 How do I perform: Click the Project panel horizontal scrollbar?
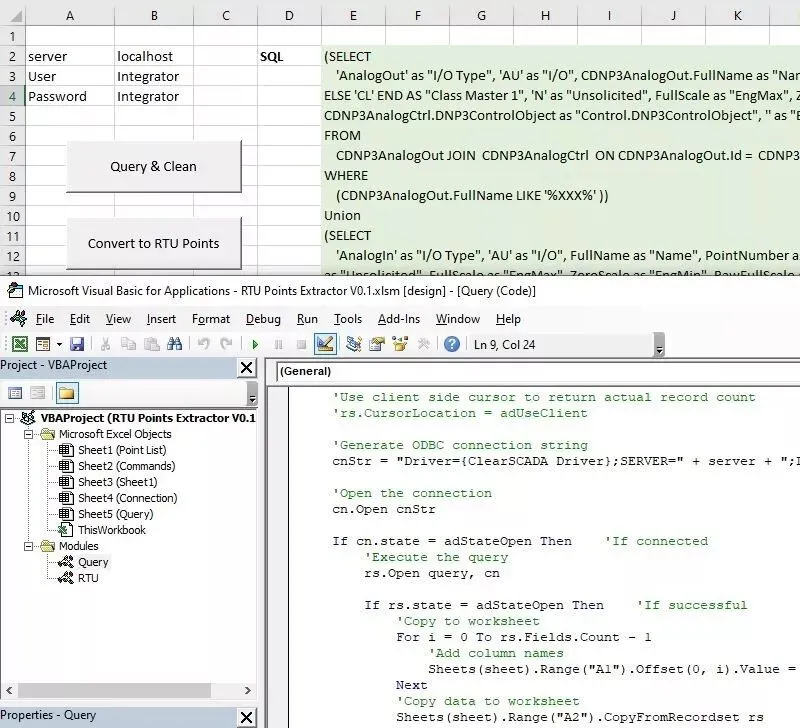[x=115, y=690]
